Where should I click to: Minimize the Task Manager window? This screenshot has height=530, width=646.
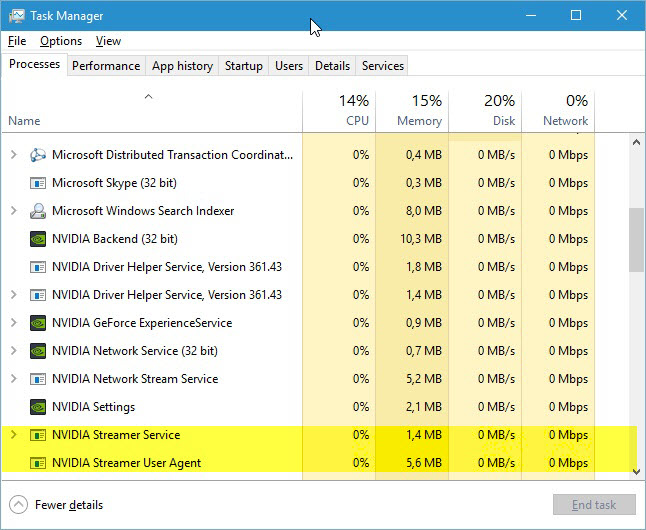coord(531,16)
